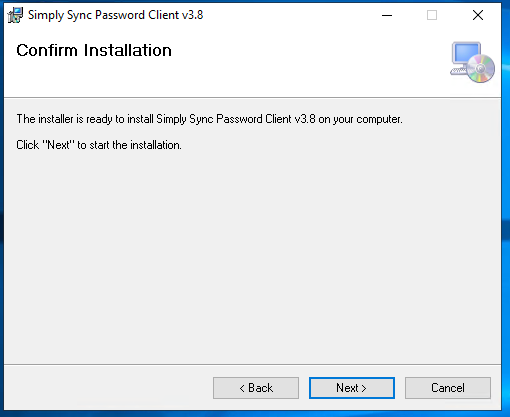Open the installer system menu icon
Image resolution: width=510 pixels, height=417 pixels.
15,15
